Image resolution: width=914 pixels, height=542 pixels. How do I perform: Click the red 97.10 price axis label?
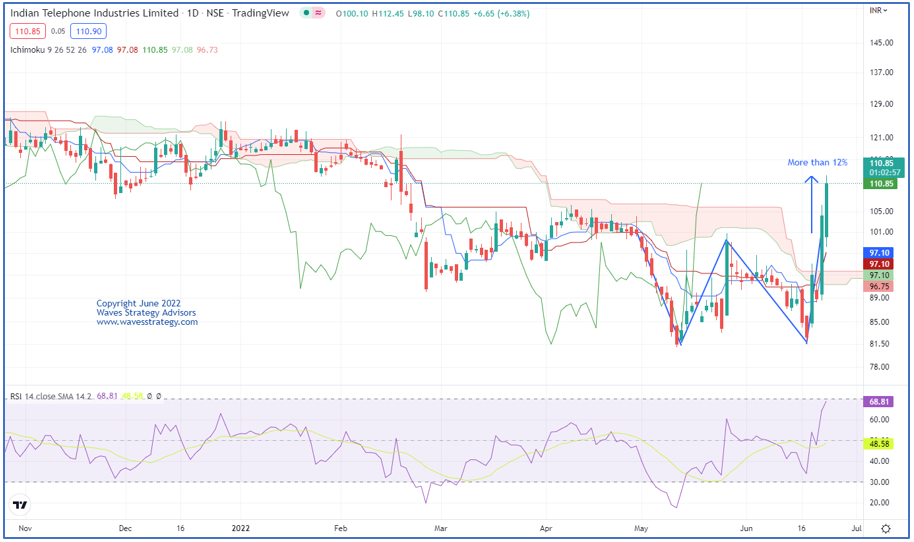pos(879,264)
